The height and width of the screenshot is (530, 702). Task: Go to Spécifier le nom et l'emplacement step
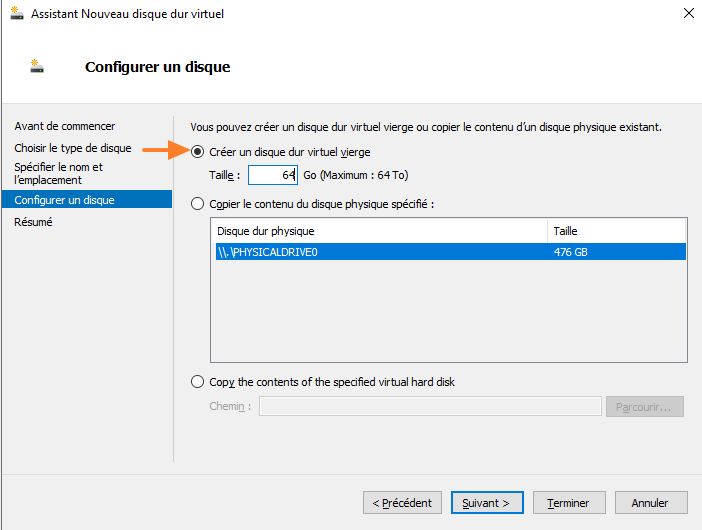59,173
